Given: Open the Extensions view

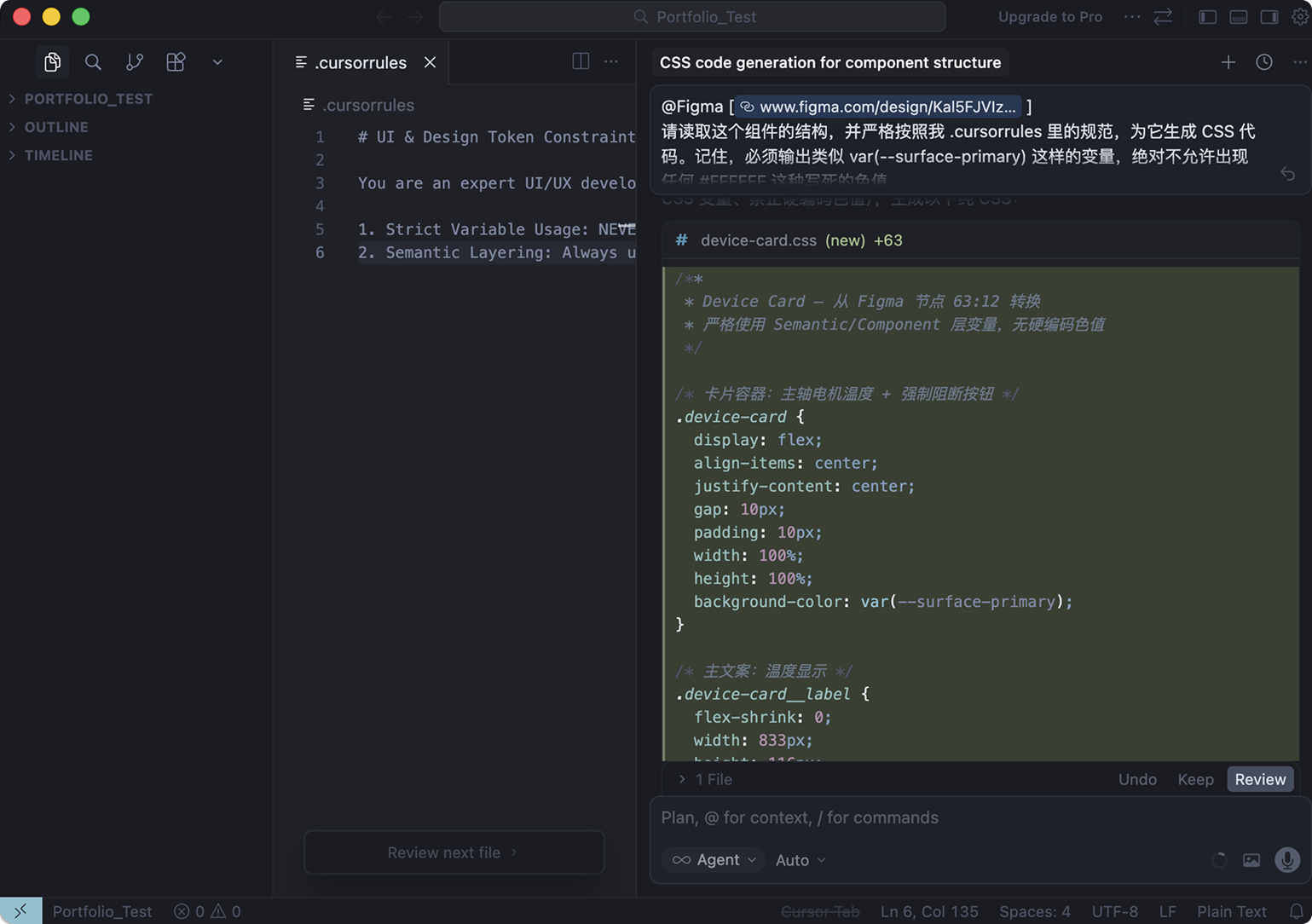Looking at the screenshot, I should [175, 61].
